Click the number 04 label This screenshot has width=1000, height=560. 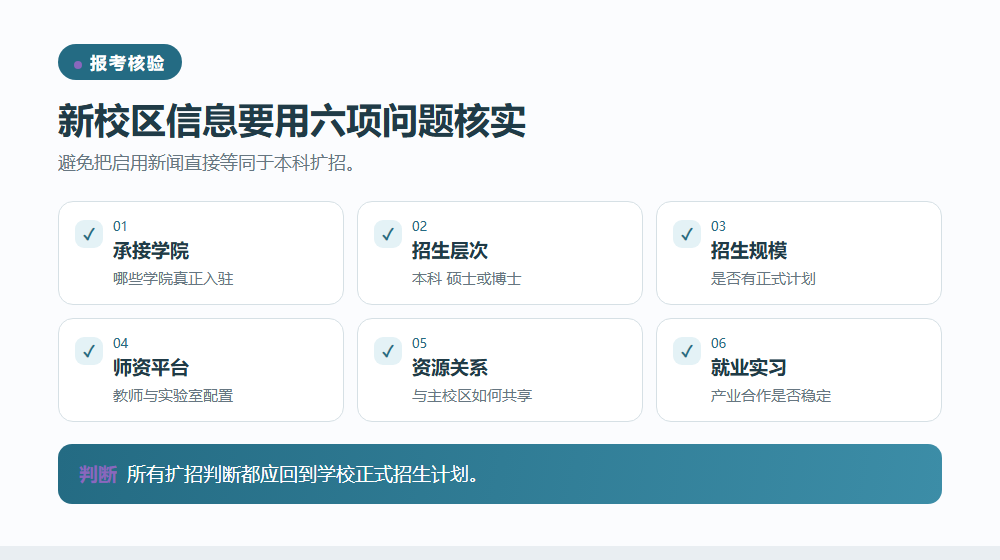pyautogui.click(x=121, y=343)
